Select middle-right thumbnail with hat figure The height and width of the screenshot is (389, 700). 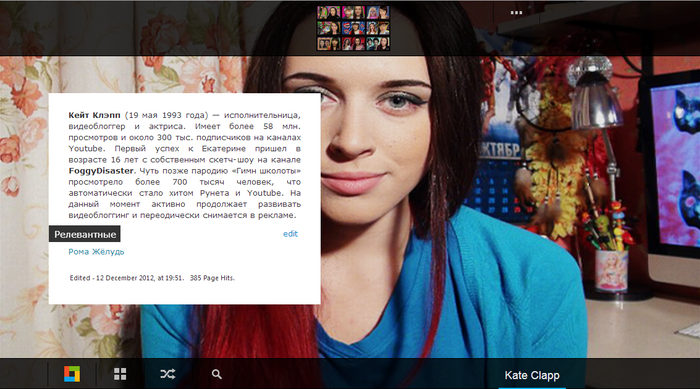click(378, 28)
